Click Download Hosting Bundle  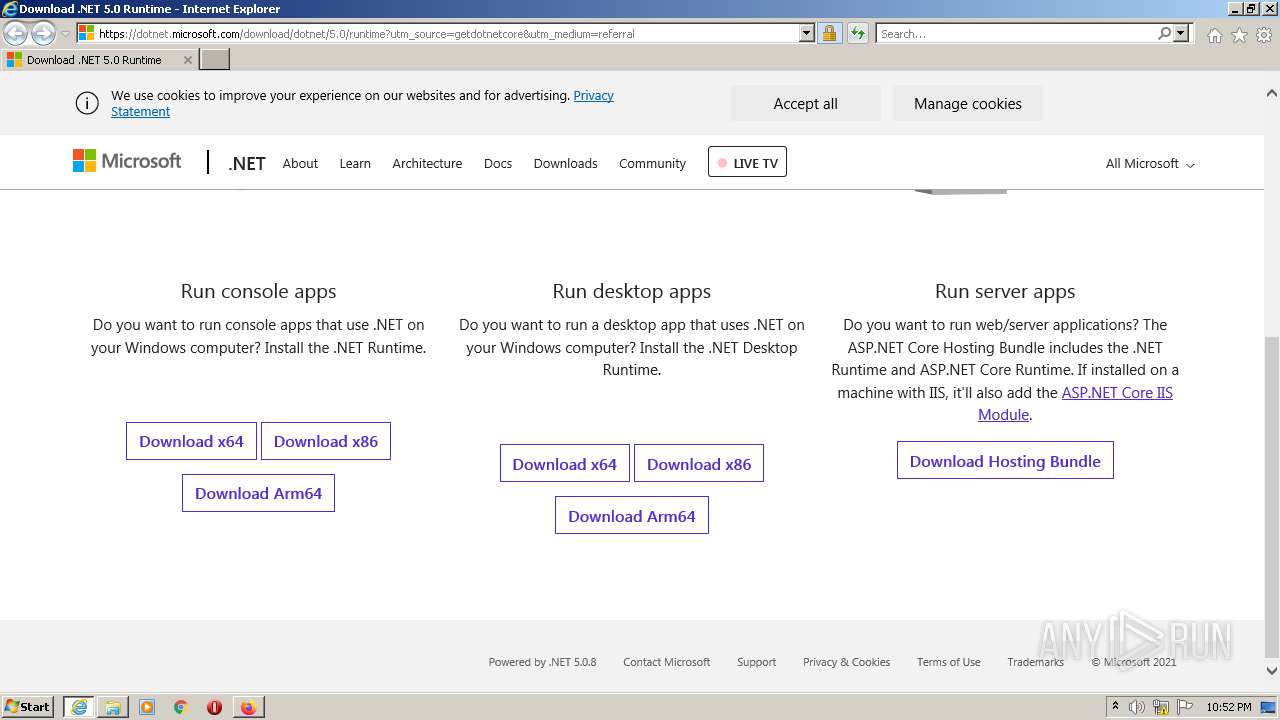(x=1005, y=461)
